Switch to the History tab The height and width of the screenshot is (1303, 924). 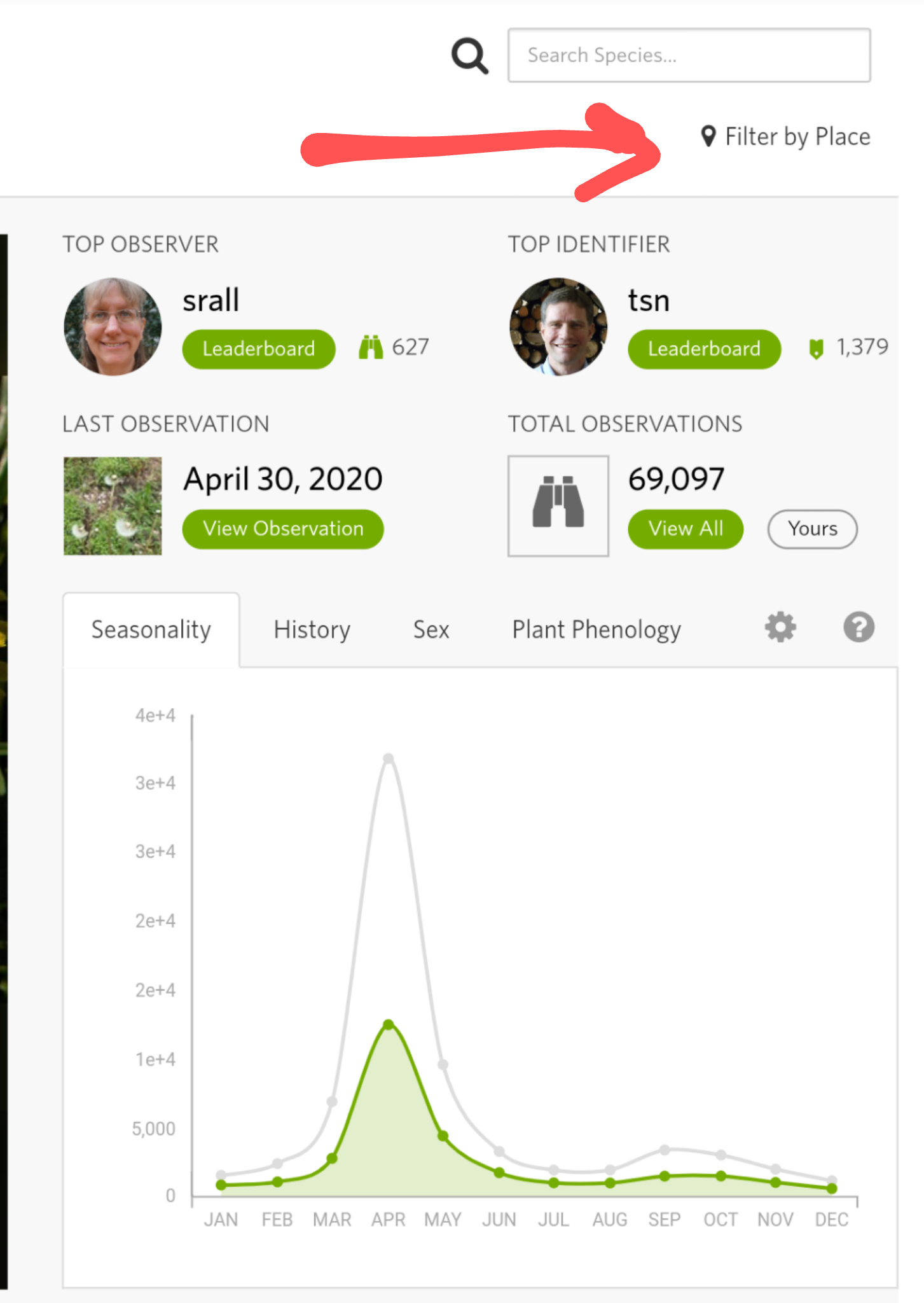click(312, 630)
